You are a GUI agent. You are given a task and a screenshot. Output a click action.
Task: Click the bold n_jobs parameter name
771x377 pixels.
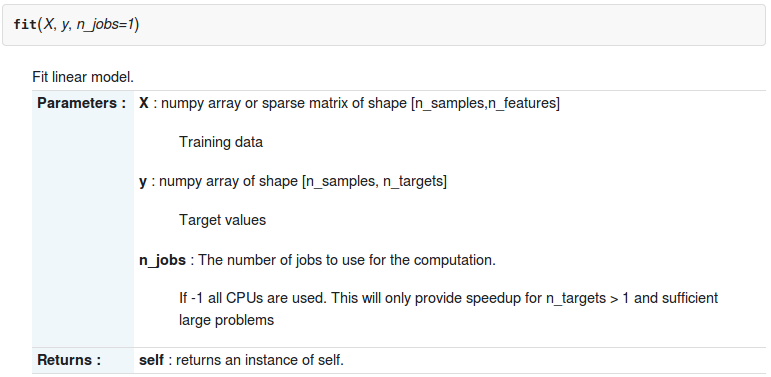(x=162, y=260)
